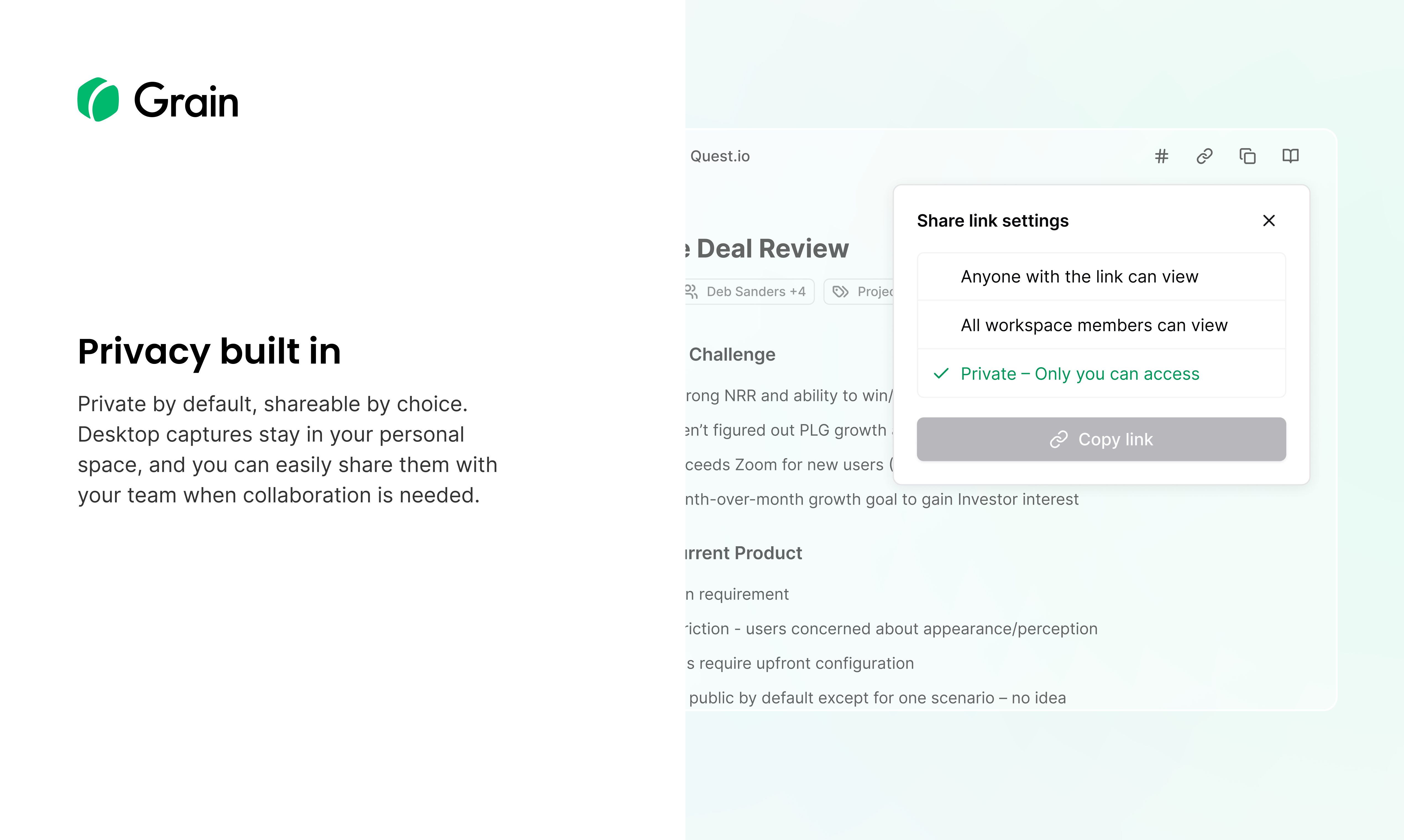The height and width of the screenshot is (840, 1404).
Task: Select Anyone with the link can view
Action: pyautogui.click(x=1079, y=277)
